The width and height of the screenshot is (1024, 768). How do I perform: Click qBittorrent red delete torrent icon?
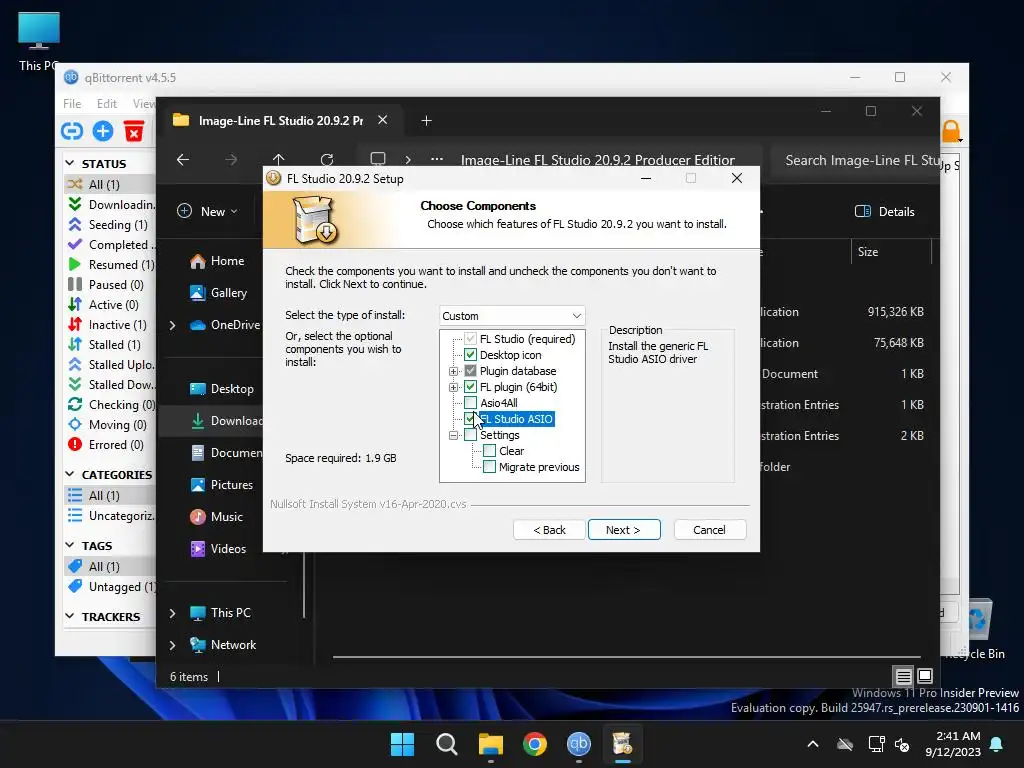click(x=134, y=131)
